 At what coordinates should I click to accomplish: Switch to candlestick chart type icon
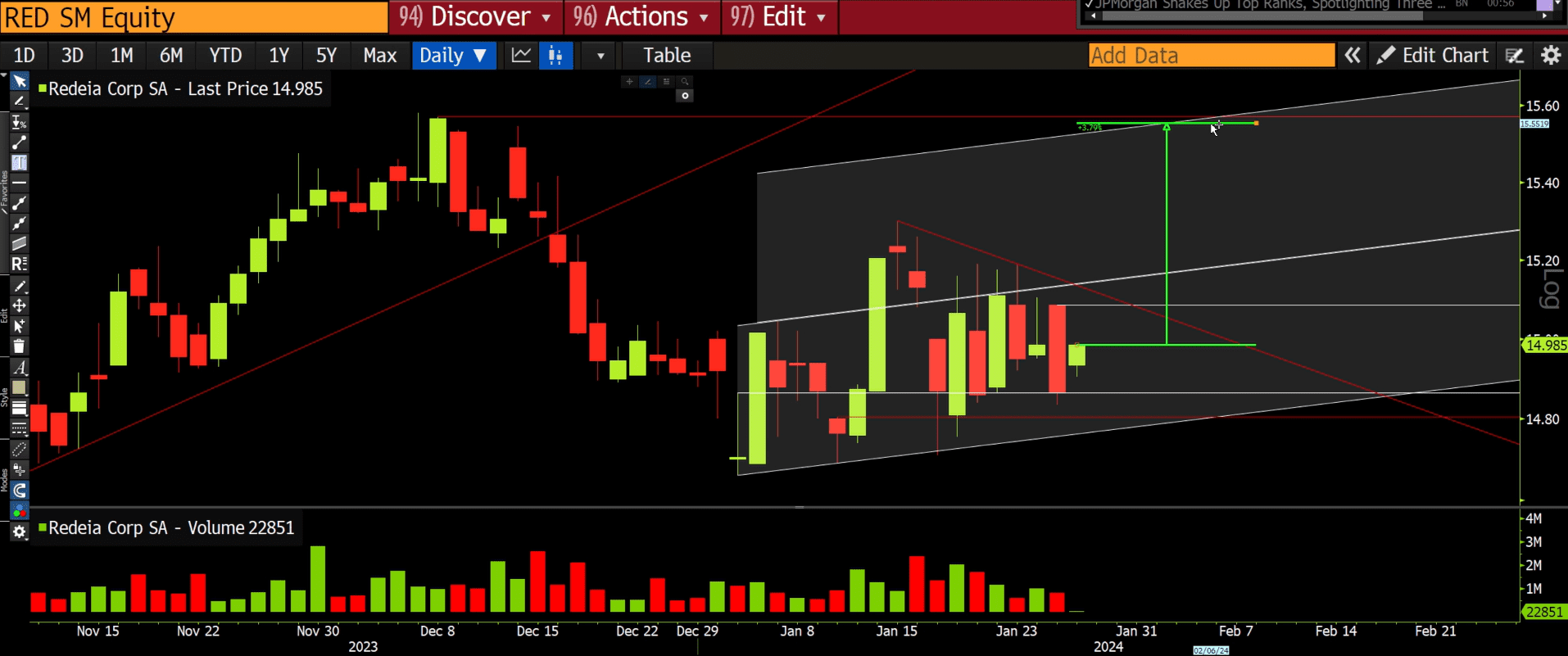555,56
